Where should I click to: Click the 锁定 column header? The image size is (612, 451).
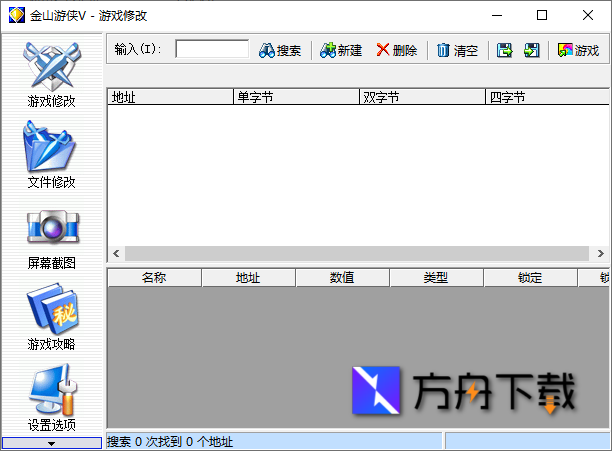point(530,278)
